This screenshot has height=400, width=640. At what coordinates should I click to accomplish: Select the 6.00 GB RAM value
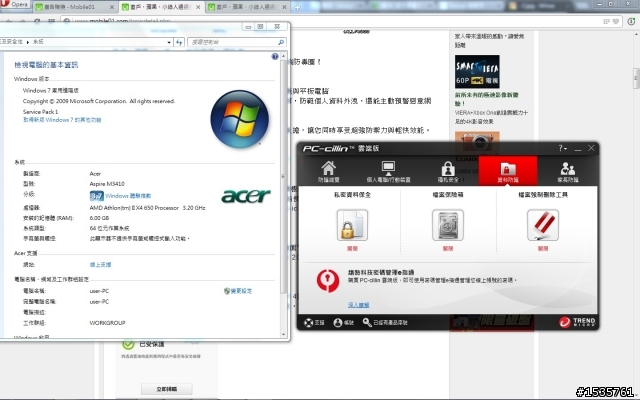click(x=99, y=218)
